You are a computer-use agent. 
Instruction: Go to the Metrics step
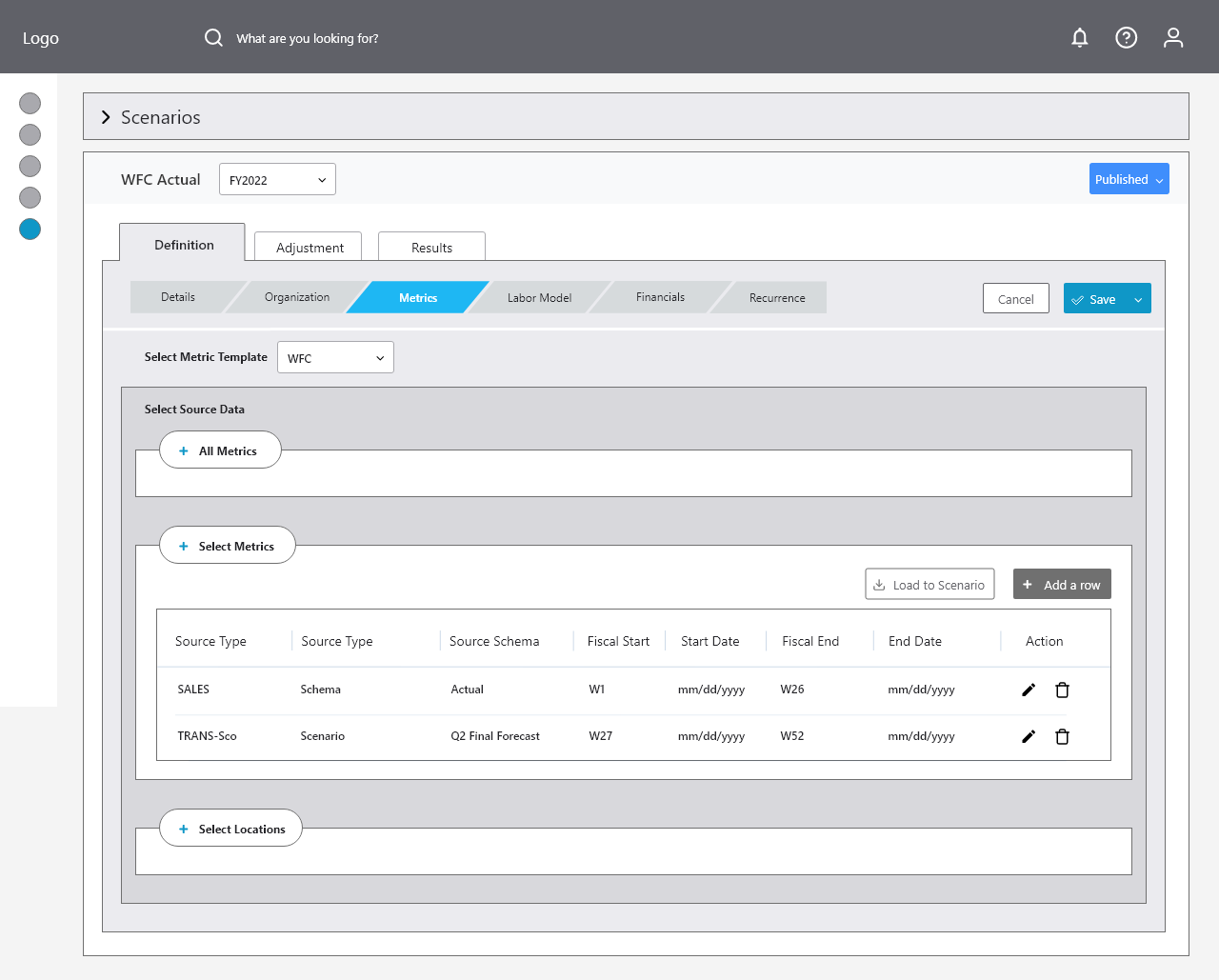[x=418, y=297]
